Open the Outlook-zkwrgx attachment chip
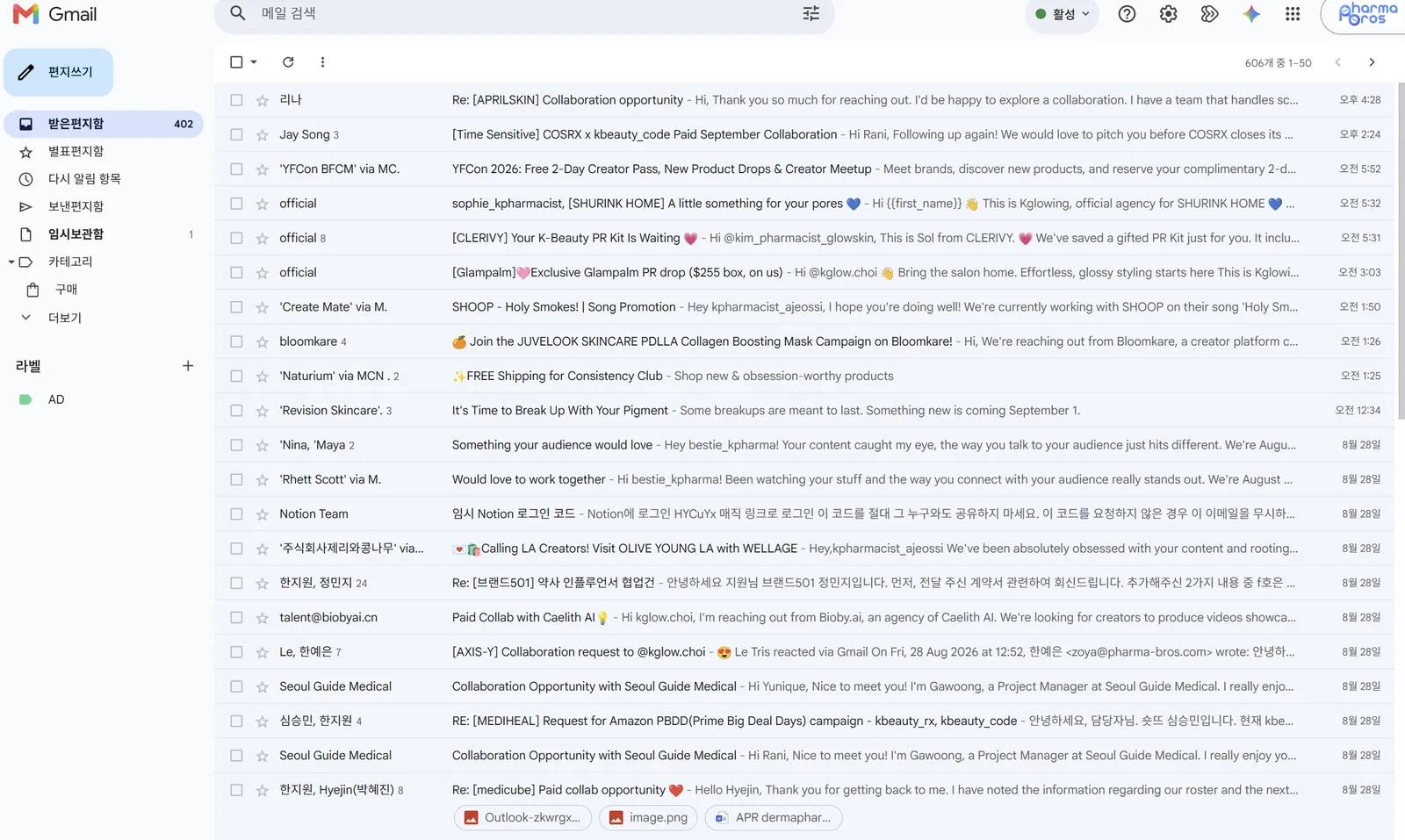This screenshot has height=840, width=1405. tap(522, 818)
